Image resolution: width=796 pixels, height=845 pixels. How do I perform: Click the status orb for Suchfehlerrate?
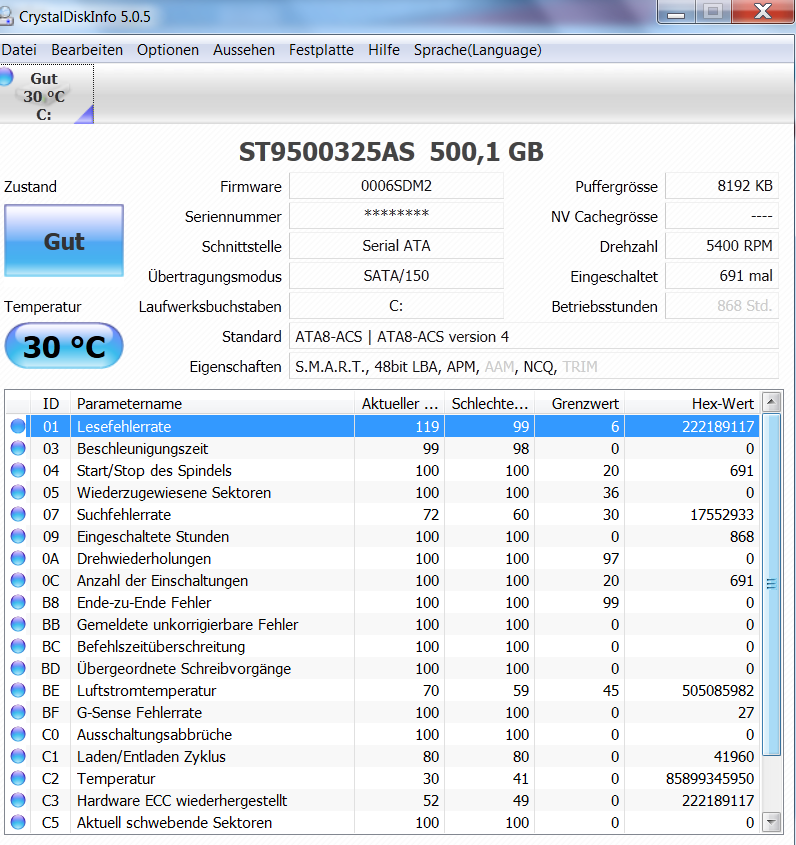tap(18, 515)
